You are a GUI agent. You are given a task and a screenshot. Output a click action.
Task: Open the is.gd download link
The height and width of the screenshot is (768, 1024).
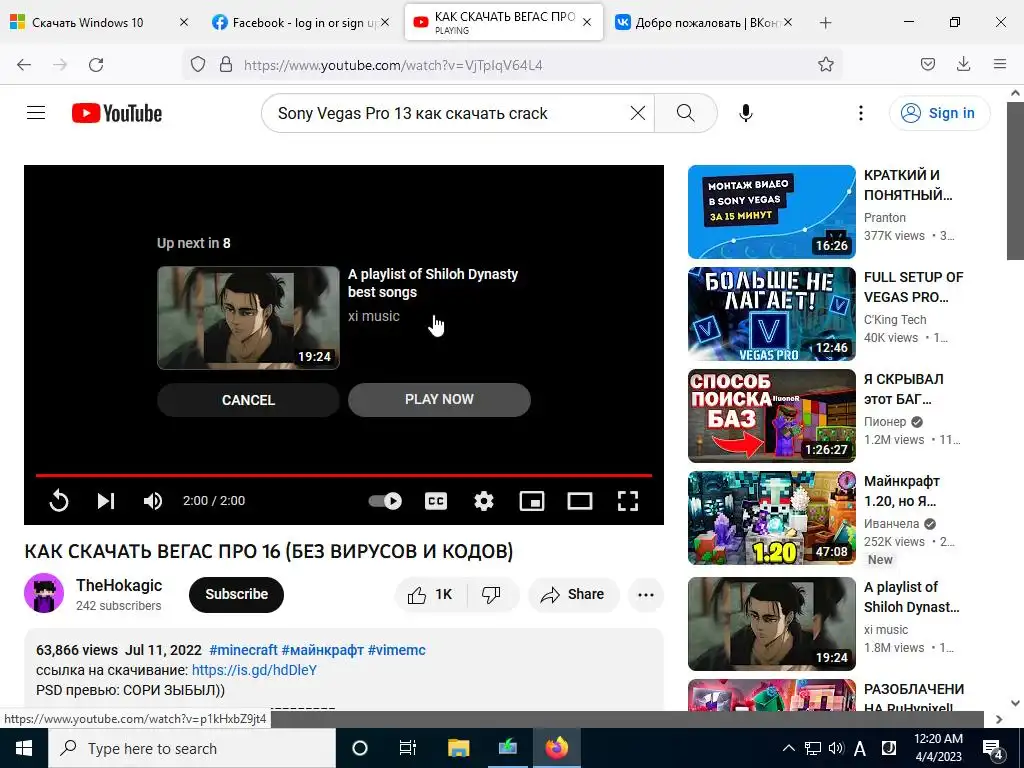point(254,670)
